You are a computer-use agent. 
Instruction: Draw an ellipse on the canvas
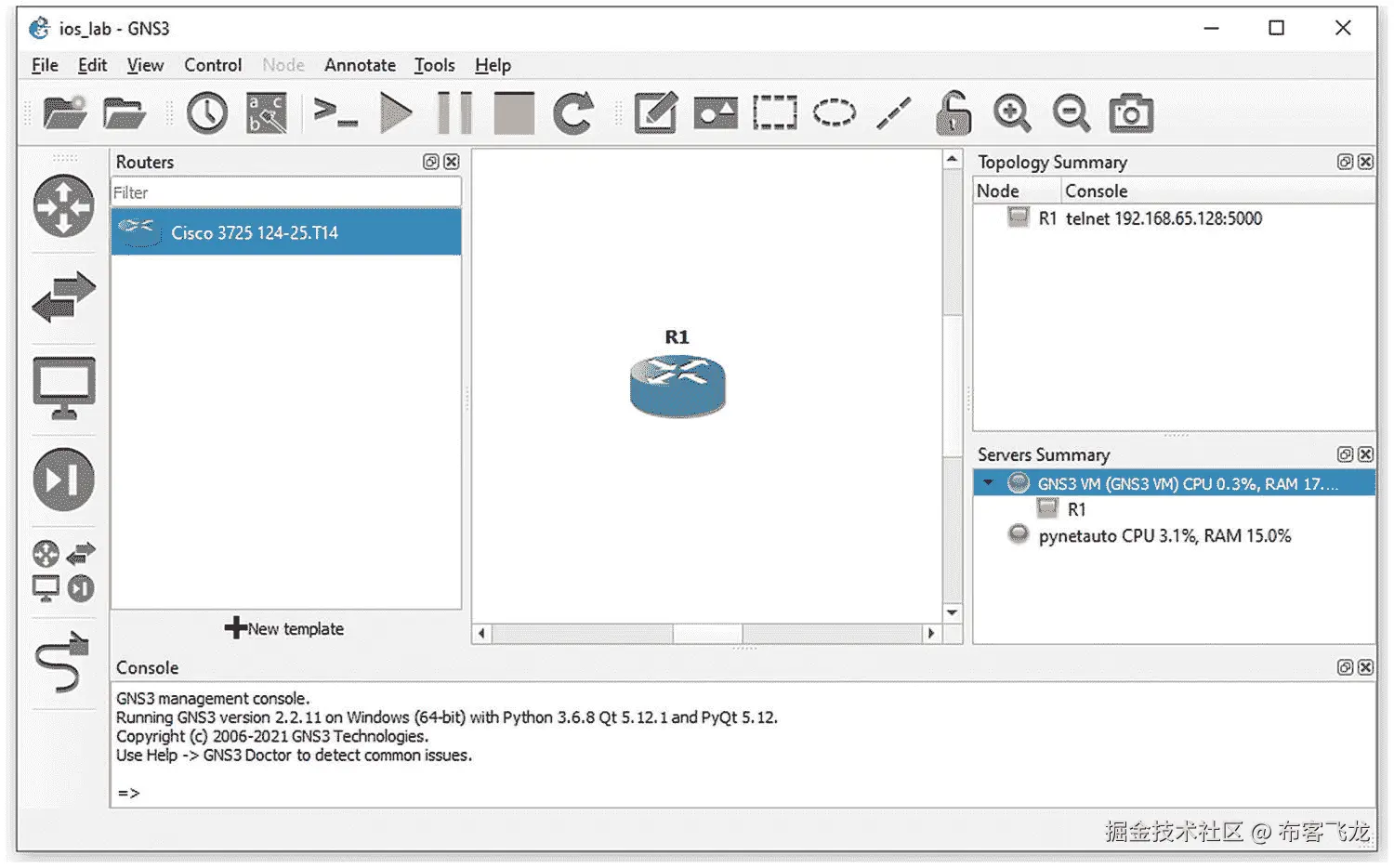point(834,112)
